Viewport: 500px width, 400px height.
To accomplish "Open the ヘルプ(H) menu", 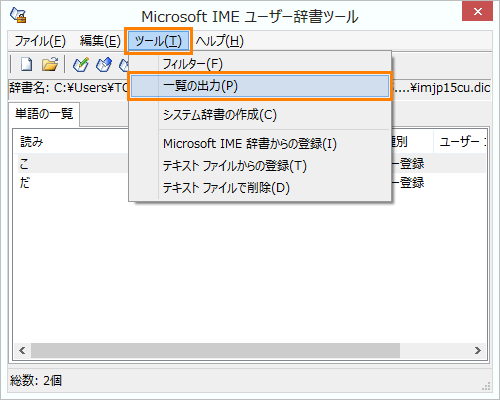I will [x=220, y=41].
